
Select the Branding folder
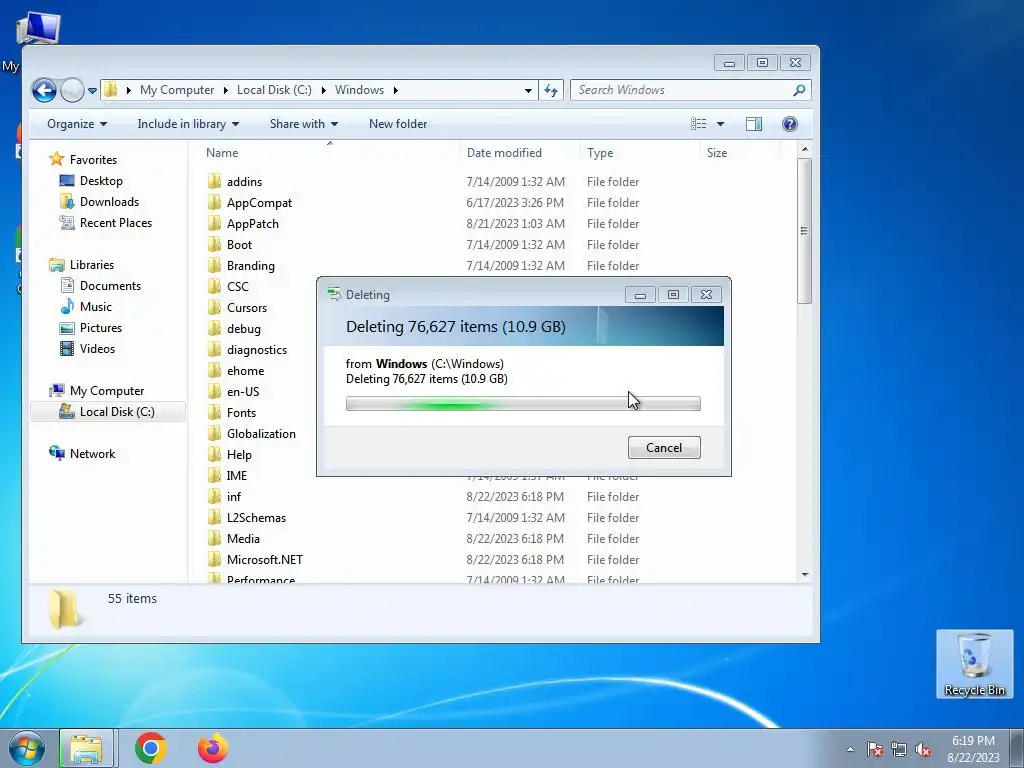250,266
